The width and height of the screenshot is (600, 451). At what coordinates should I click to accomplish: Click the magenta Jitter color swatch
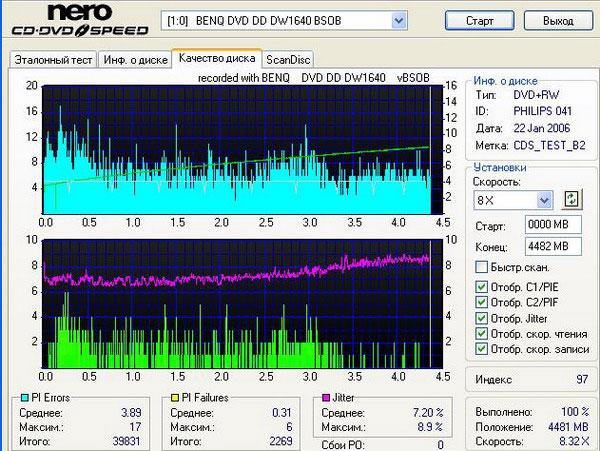(x=326, y=398)
